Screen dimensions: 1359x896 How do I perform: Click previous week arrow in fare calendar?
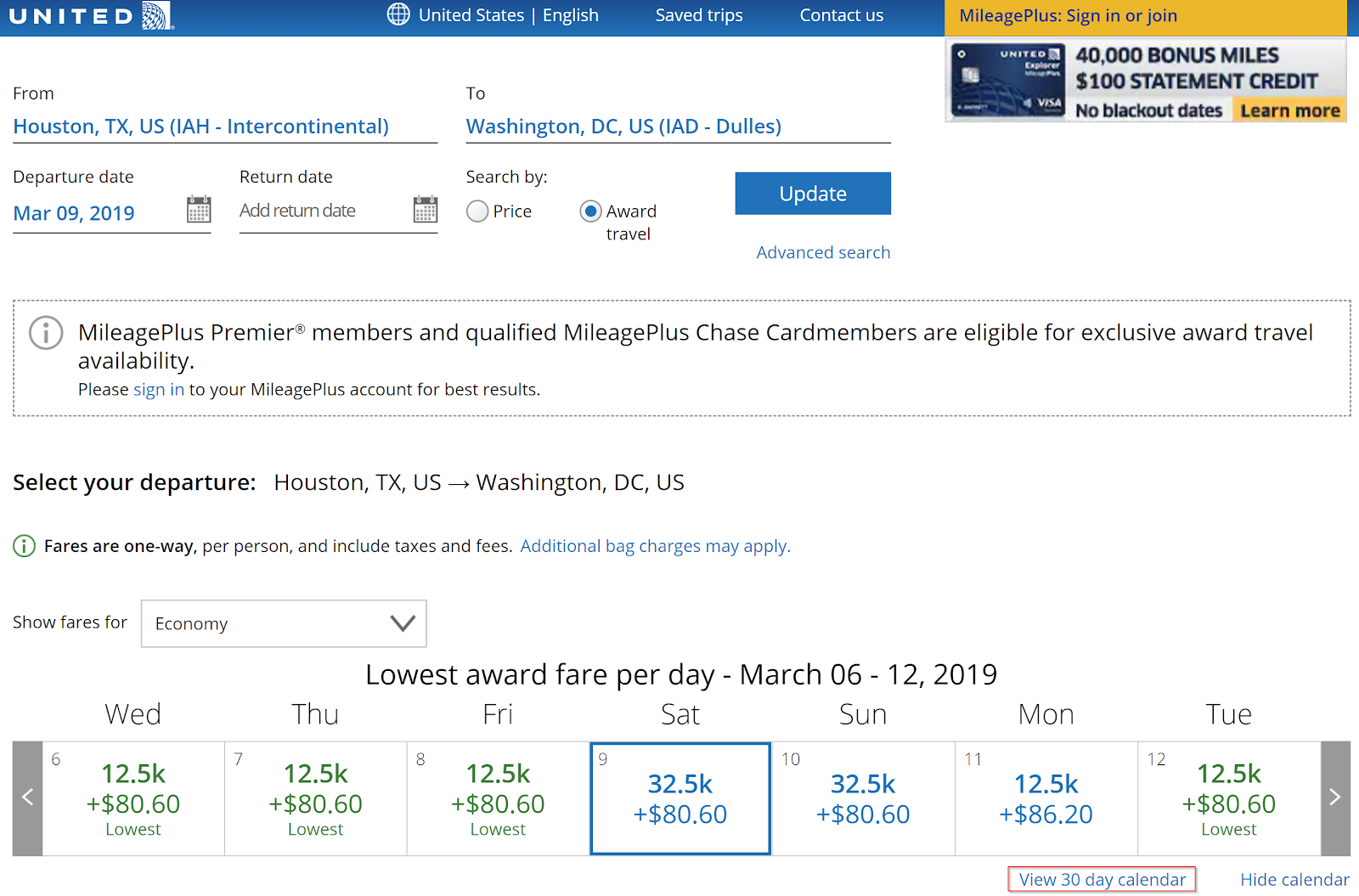tap(27, 797)
